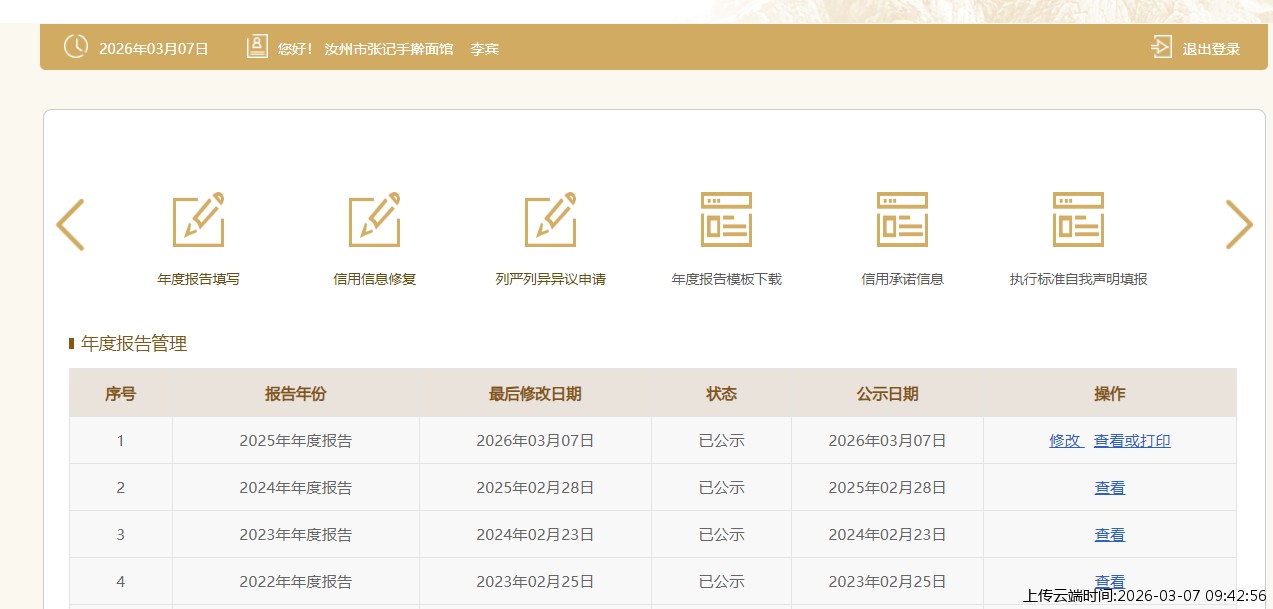The height and width of the screenshot is (609, 1273).
Task: Select the 2024年年度报告 row cell
Action: [x=295, y=488]
